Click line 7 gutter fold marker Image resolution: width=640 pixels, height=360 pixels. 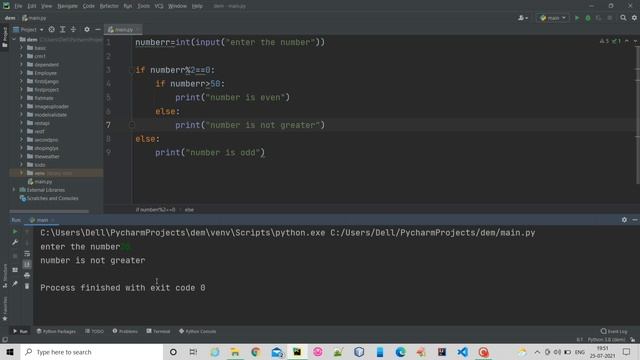pyautogui.click(x=132, y=125)
